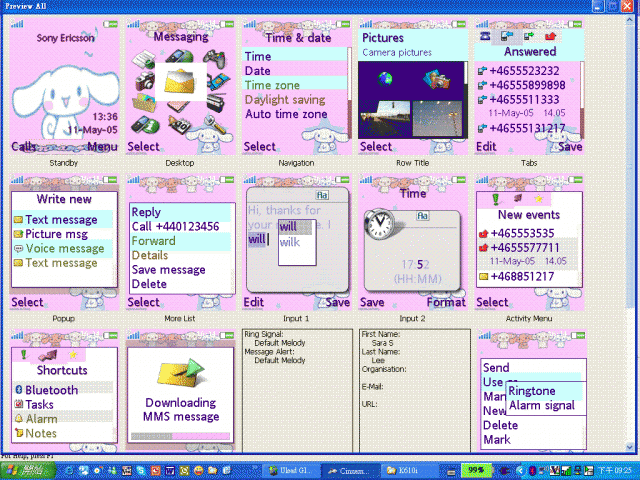Click Edit softkey in the Tabs preview
Screen dimensions: 640x480
coord(486,147)
